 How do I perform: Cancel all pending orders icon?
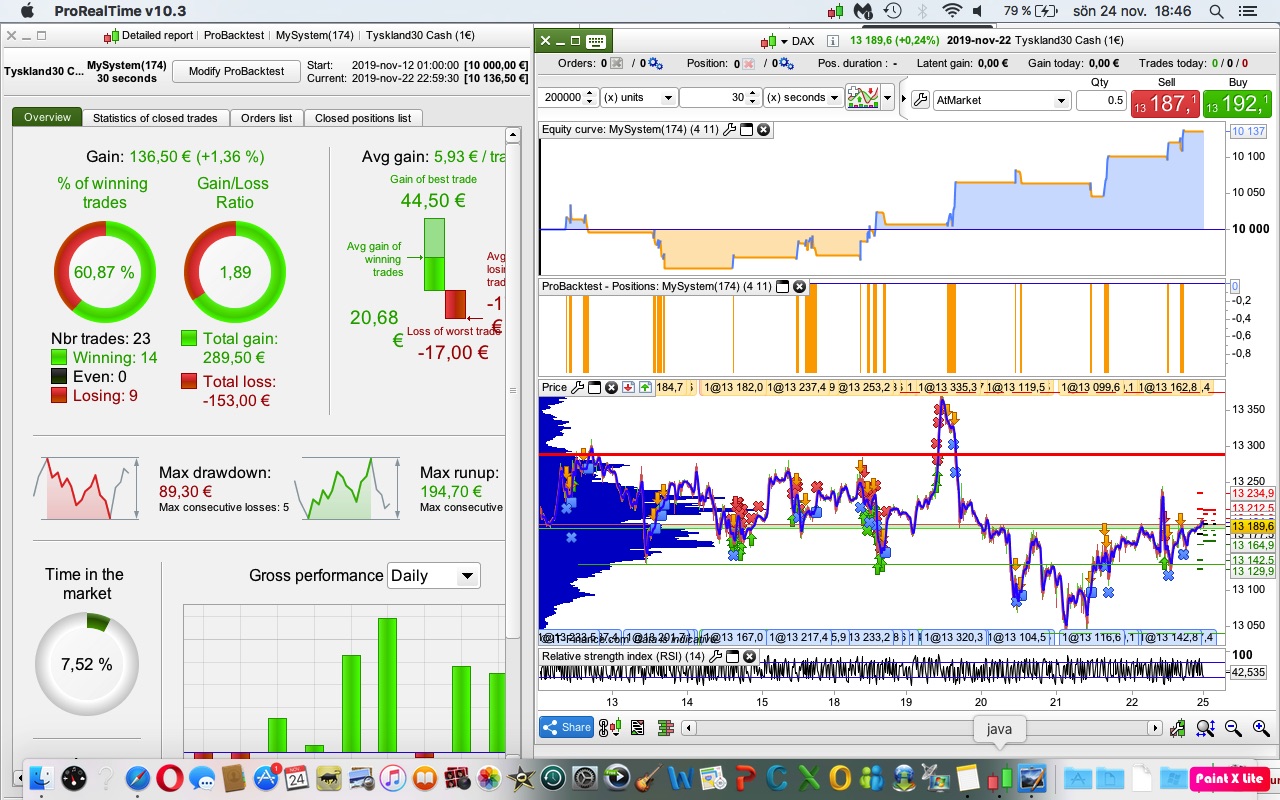(x=617, y=64)
